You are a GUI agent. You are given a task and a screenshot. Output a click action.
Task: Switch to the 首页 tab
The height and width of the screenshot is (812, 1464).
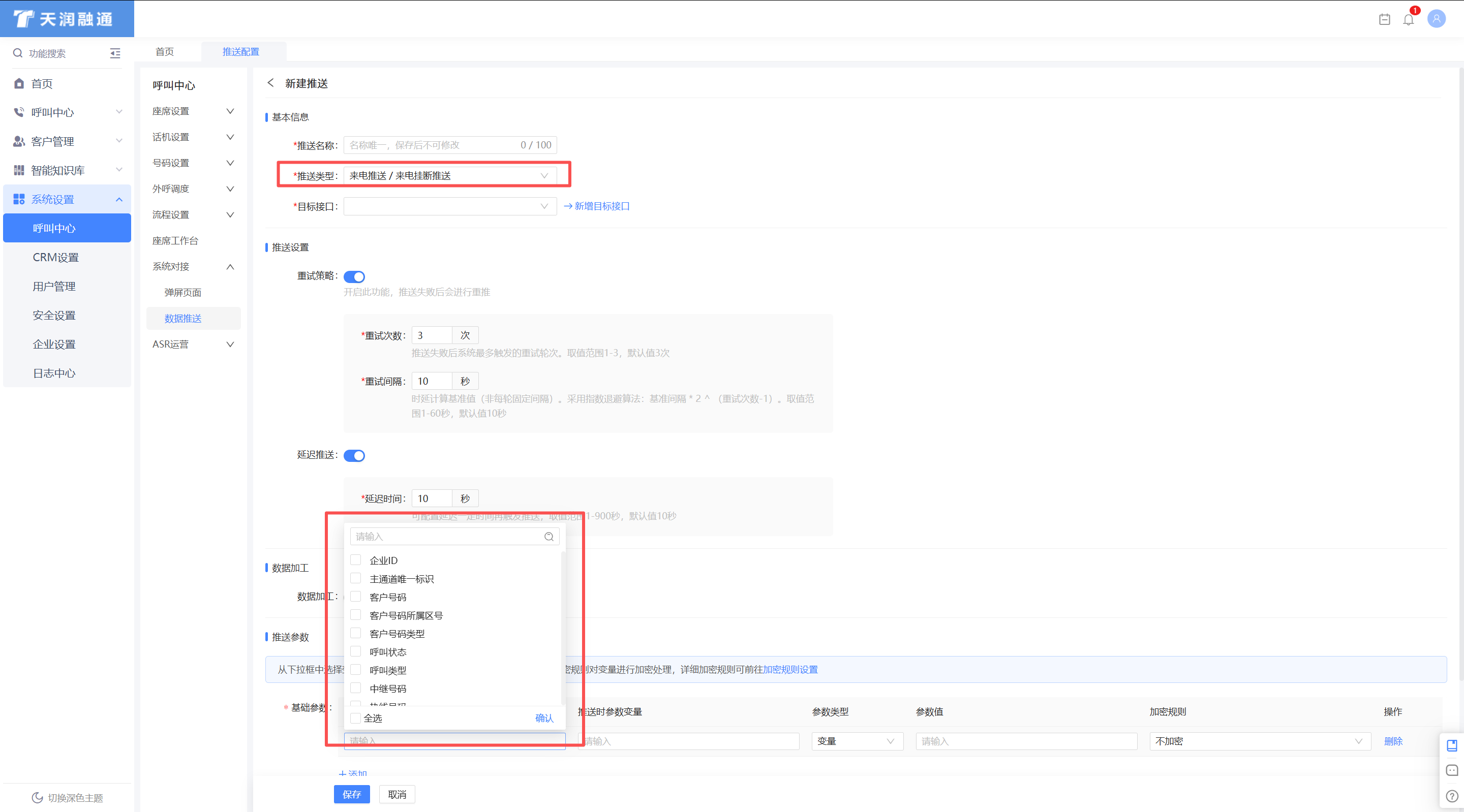tap(165, 52)
